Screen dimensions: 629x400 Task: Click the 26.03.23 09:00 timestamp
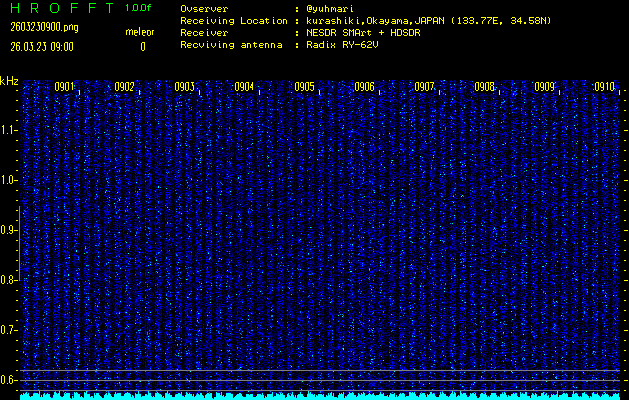41,46
